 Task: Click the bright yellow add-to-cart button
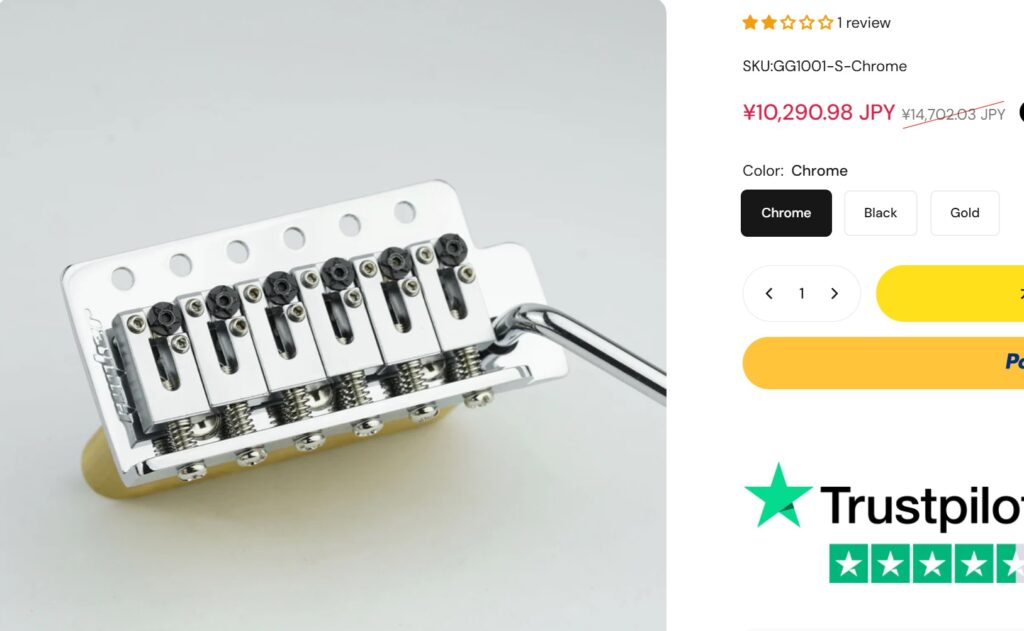pos(950,293)
